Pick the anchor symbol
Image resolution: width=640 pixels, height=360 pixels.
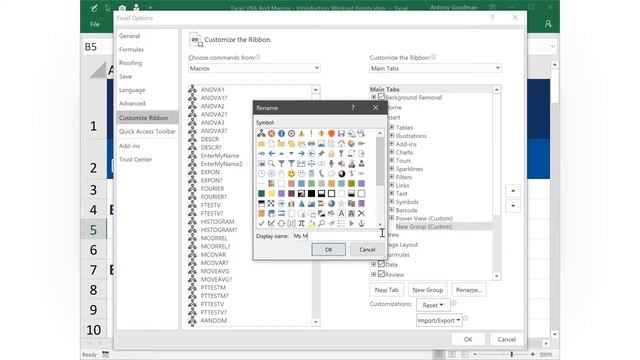point(361,223)
